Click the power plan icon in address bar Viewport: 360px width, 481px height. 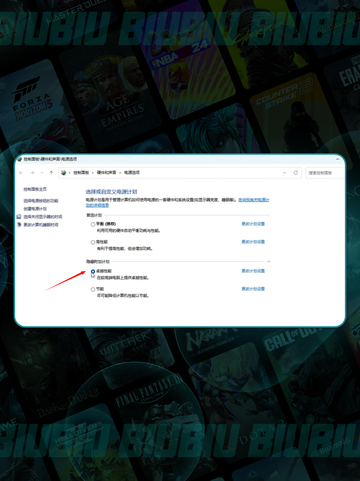64,173
